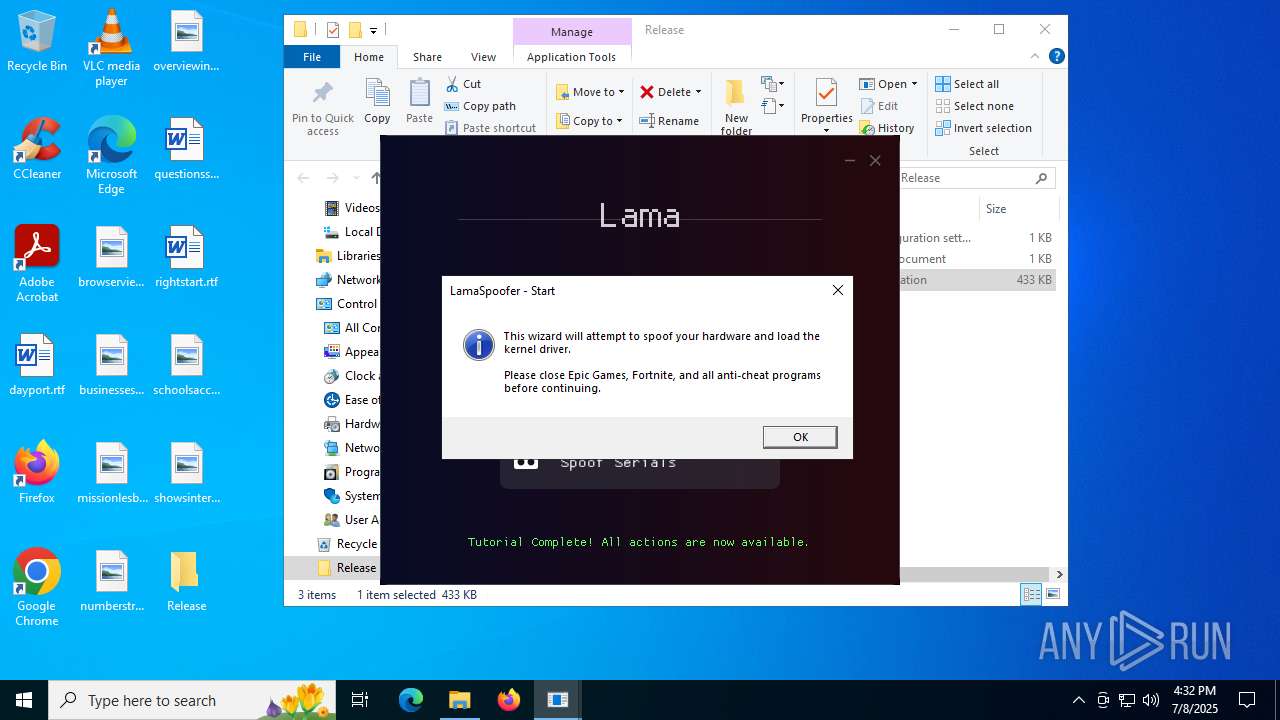This screenshot has width=1280, height=720.
Task: Select Libraries in the navigation pane
Action: pyautogui.click(x=348, y=256)
